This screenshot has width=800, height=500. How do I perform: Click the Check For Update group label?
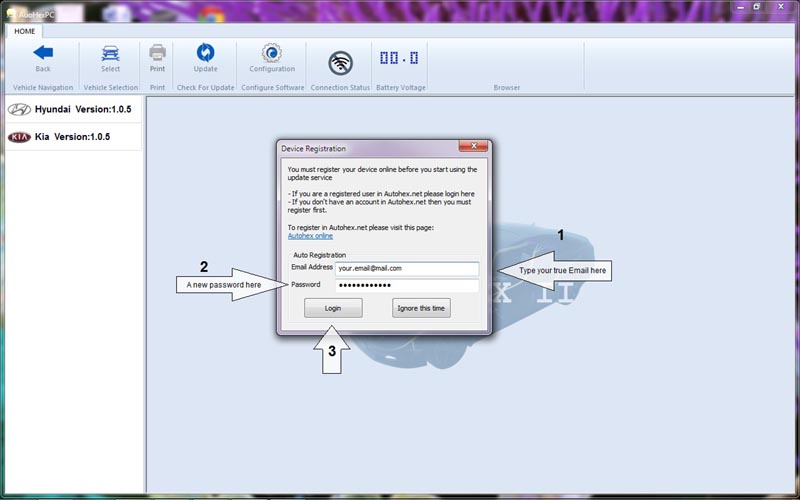[205, 88]
